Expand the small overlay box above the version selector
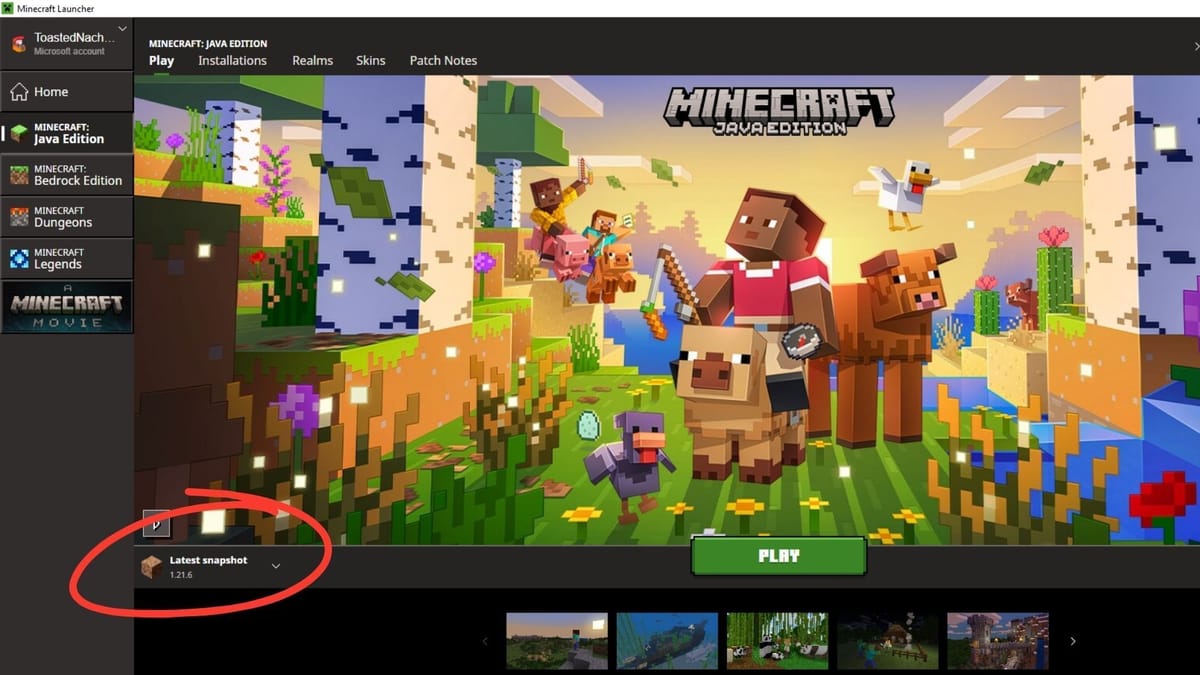1200x675 pixels. 158,524
